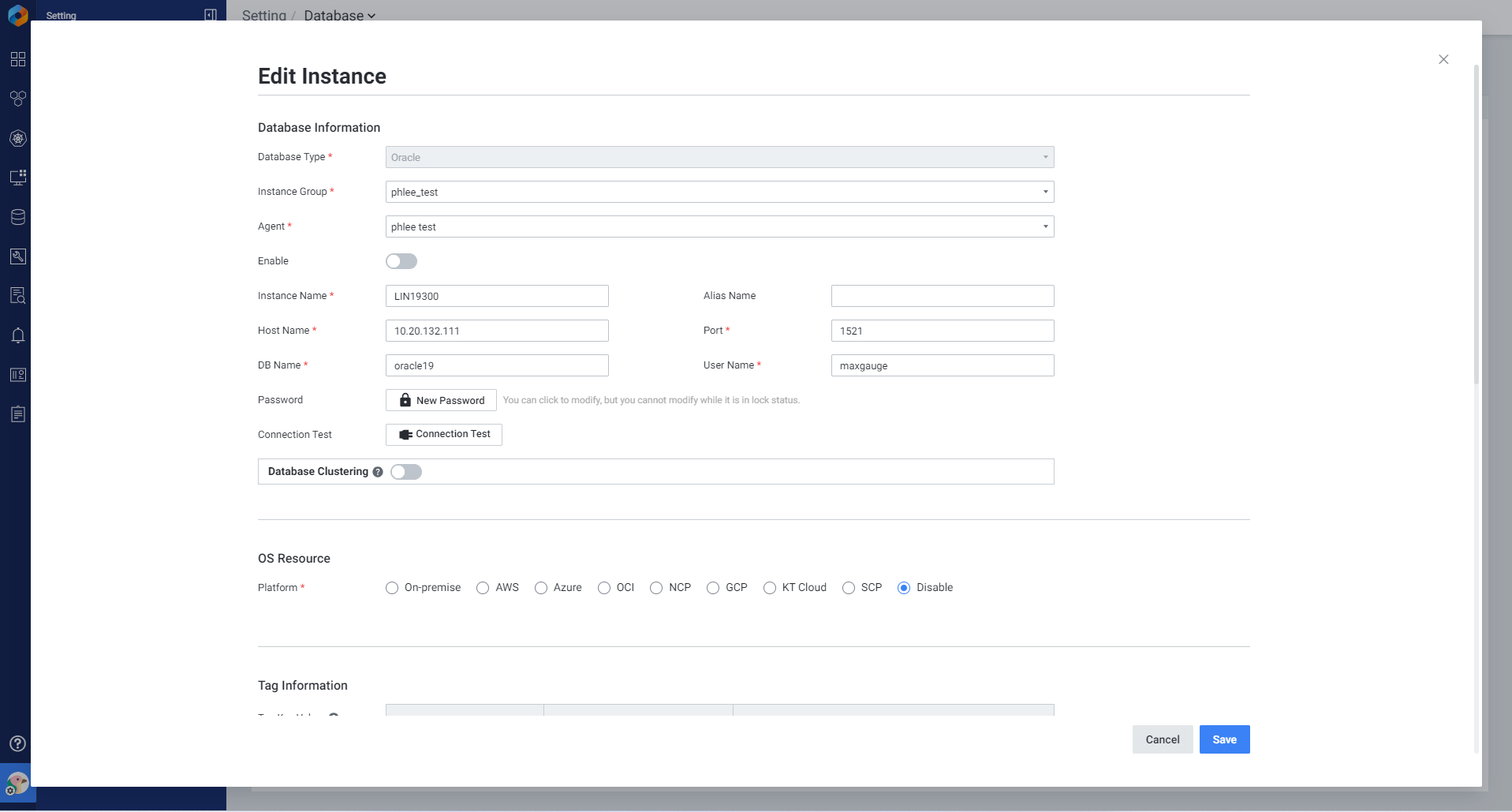Click the New Password button
Screen dimensions: 1512x812
pos(441,400)
